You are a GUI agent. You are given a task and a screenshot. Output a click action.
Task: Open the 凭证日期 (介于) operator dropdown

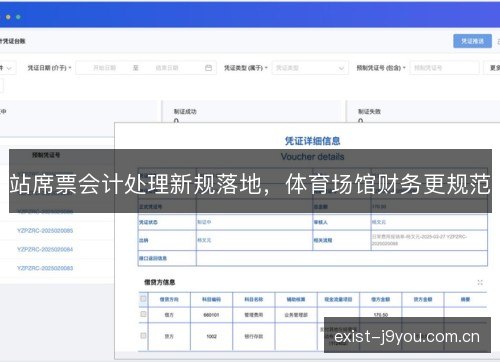[50, 68]
